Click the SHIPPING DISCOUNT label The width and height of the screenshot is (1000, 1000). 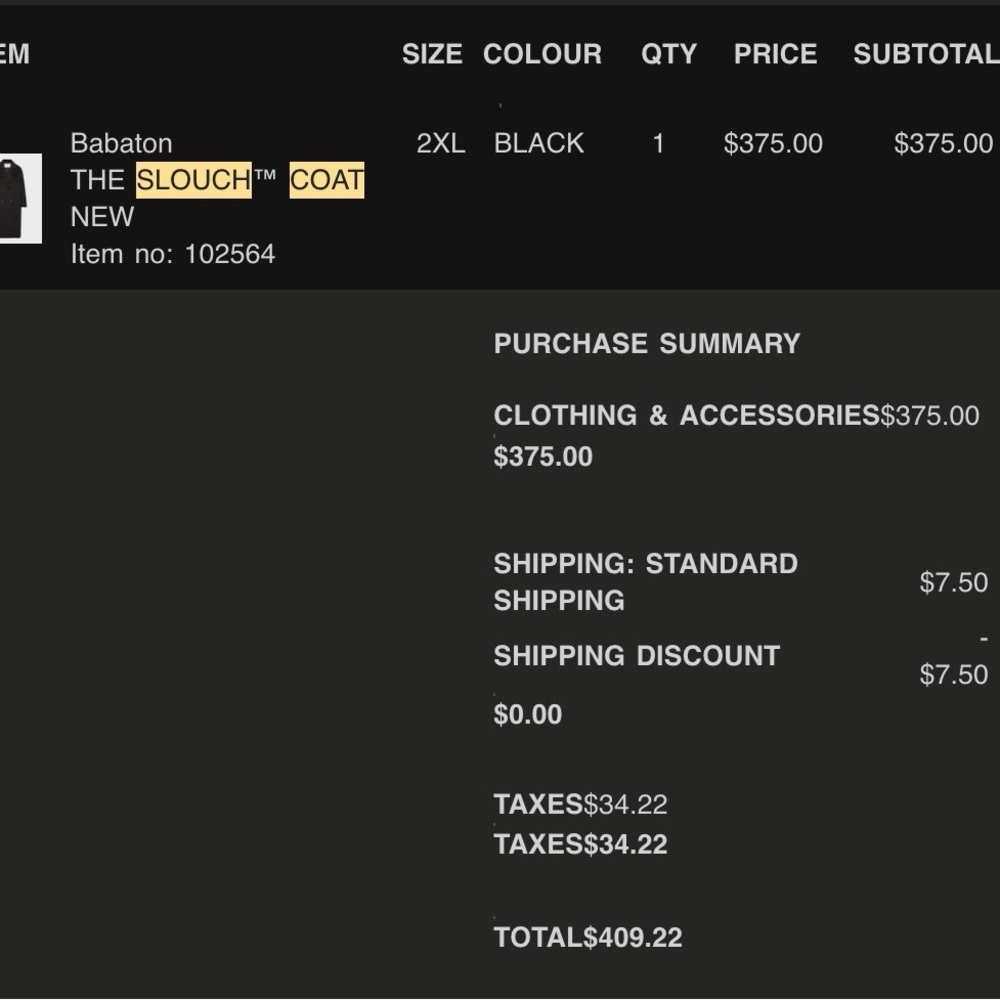tap(637, 656)
